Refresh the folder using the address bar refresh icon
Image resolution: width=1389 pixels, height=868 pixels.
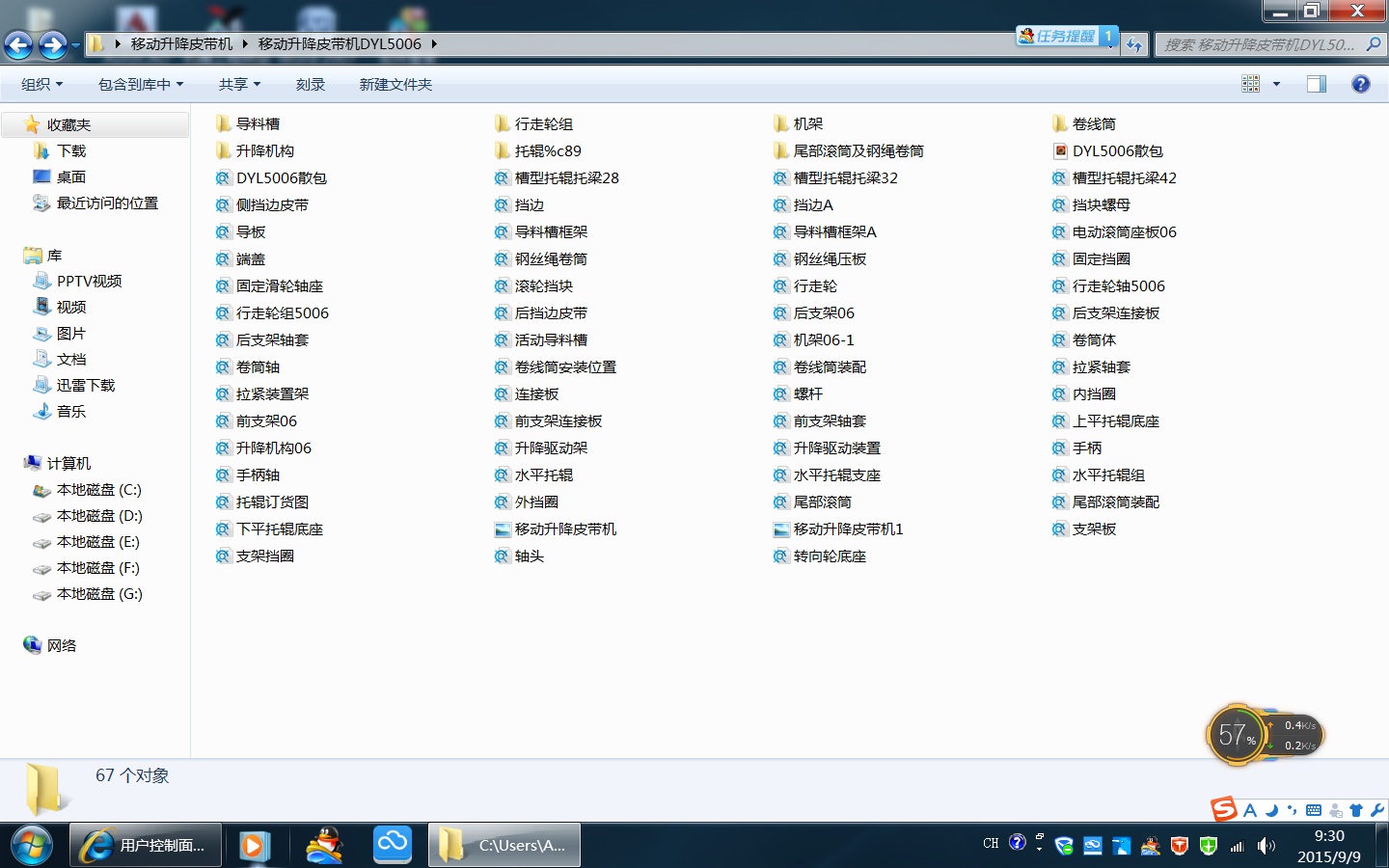[1134, 44]
